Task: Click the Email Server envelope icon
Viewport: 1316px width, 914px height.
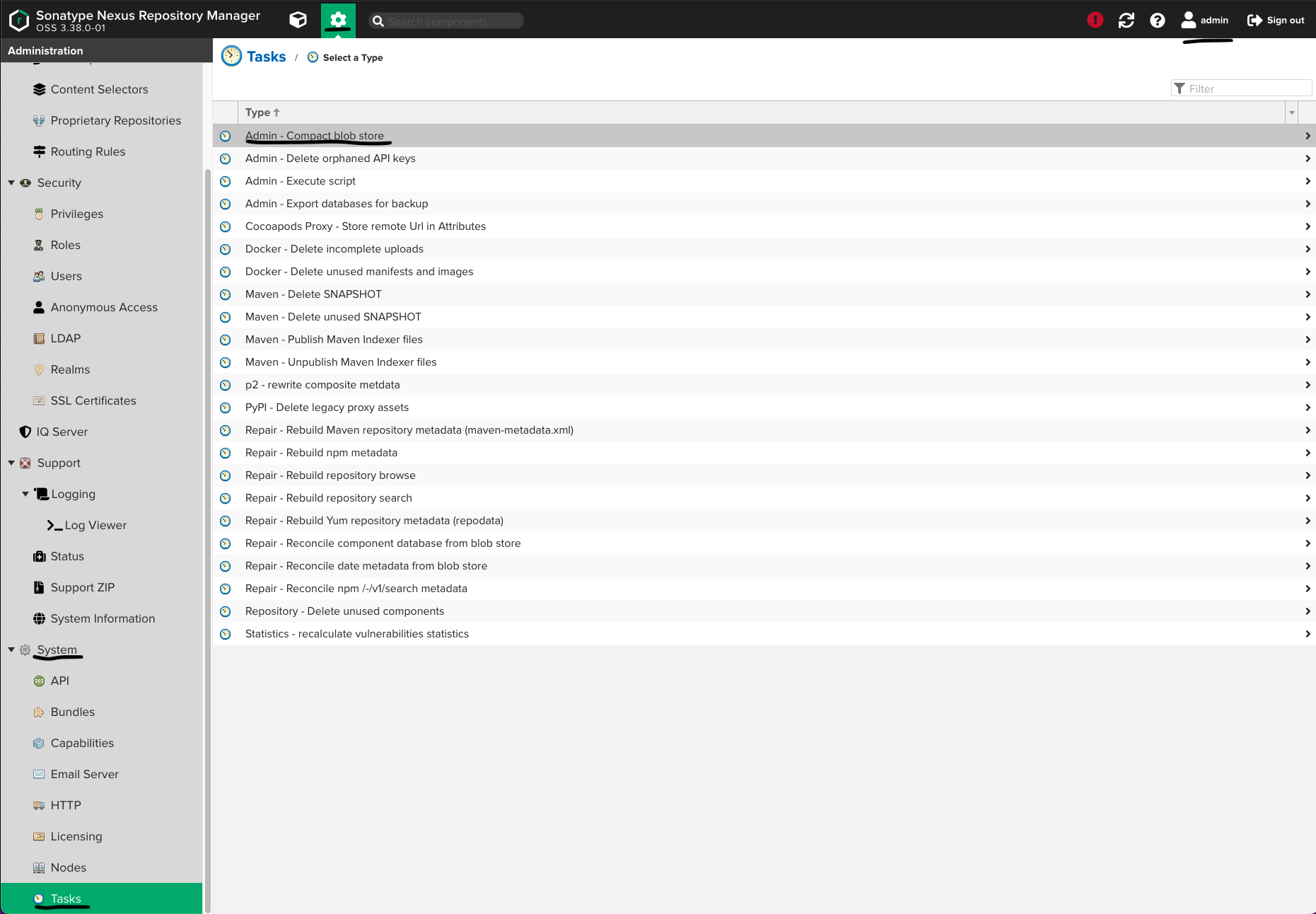Action: click(x=39, y=774)
